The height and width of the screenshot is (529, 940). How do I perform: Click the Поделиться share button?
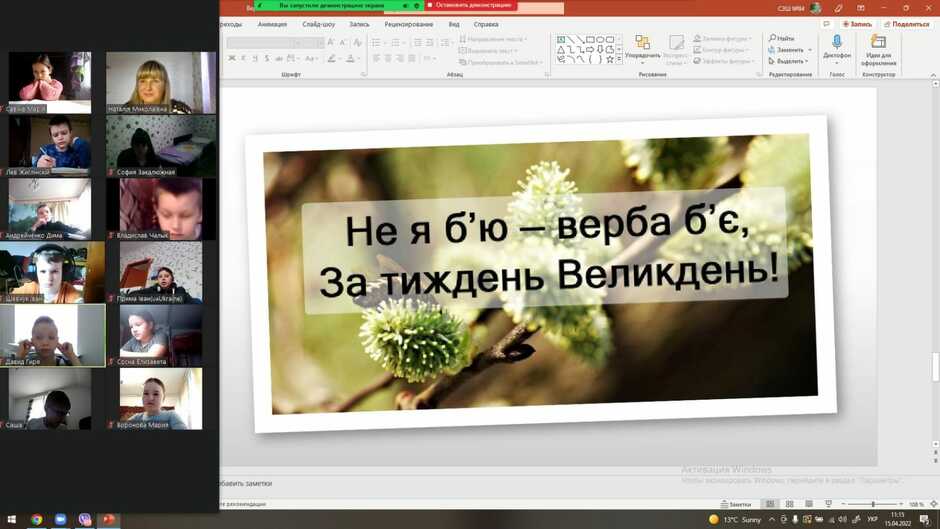pyautogui.click(x=906, y=24)
